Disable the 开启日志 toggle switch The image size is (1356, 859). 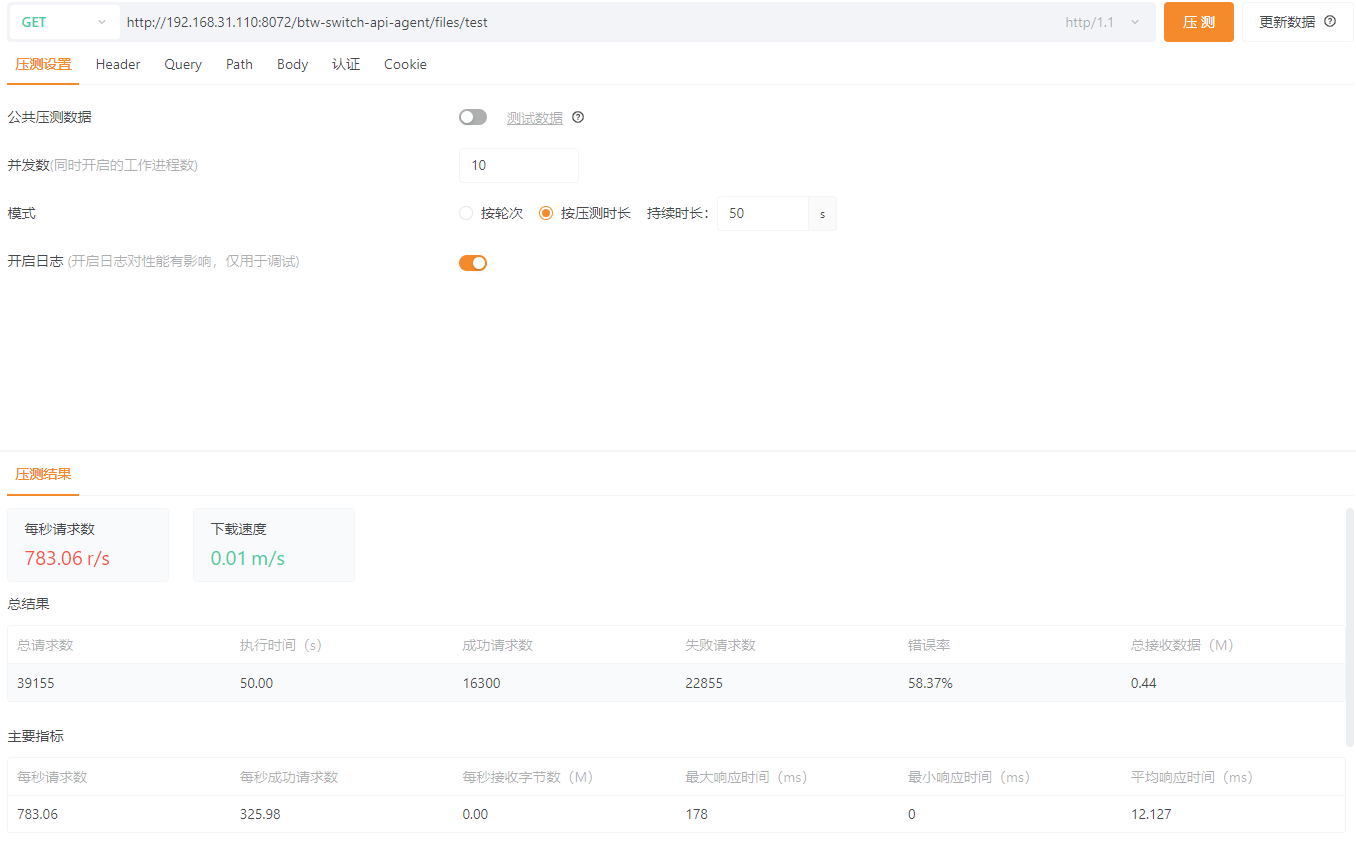473,263
